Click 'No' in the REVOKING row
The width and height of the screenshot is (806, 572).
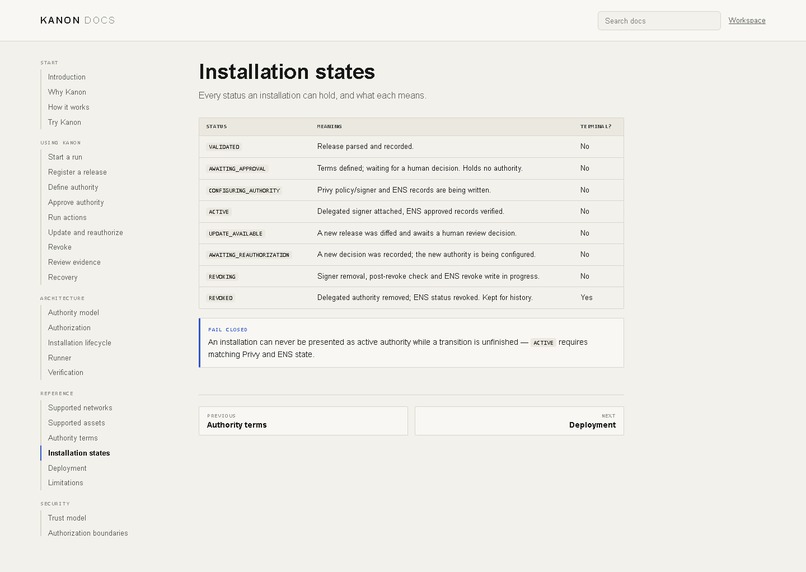pyautogui.click(x=584, y=276)
